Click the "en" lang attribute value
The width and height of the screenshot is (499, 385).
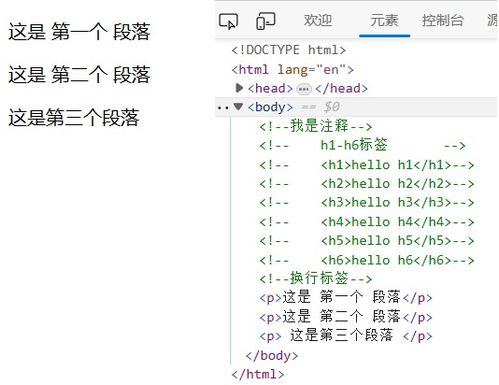tap(331, 69)
